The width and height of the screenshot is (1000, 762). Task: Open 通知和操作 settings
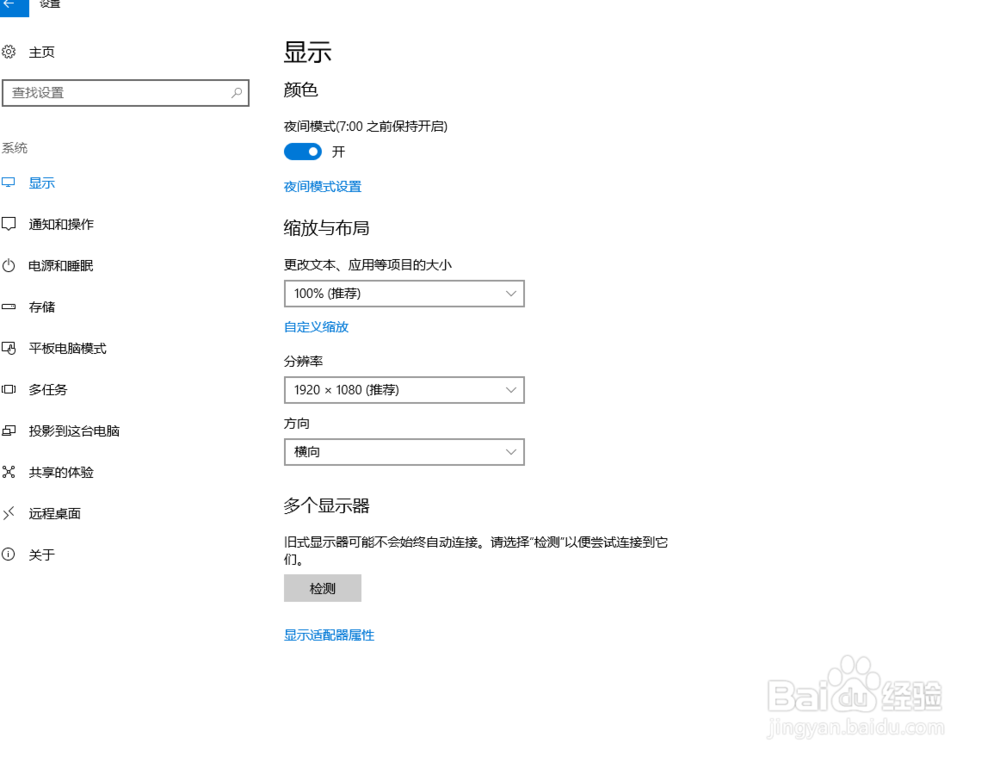point(60,224)
